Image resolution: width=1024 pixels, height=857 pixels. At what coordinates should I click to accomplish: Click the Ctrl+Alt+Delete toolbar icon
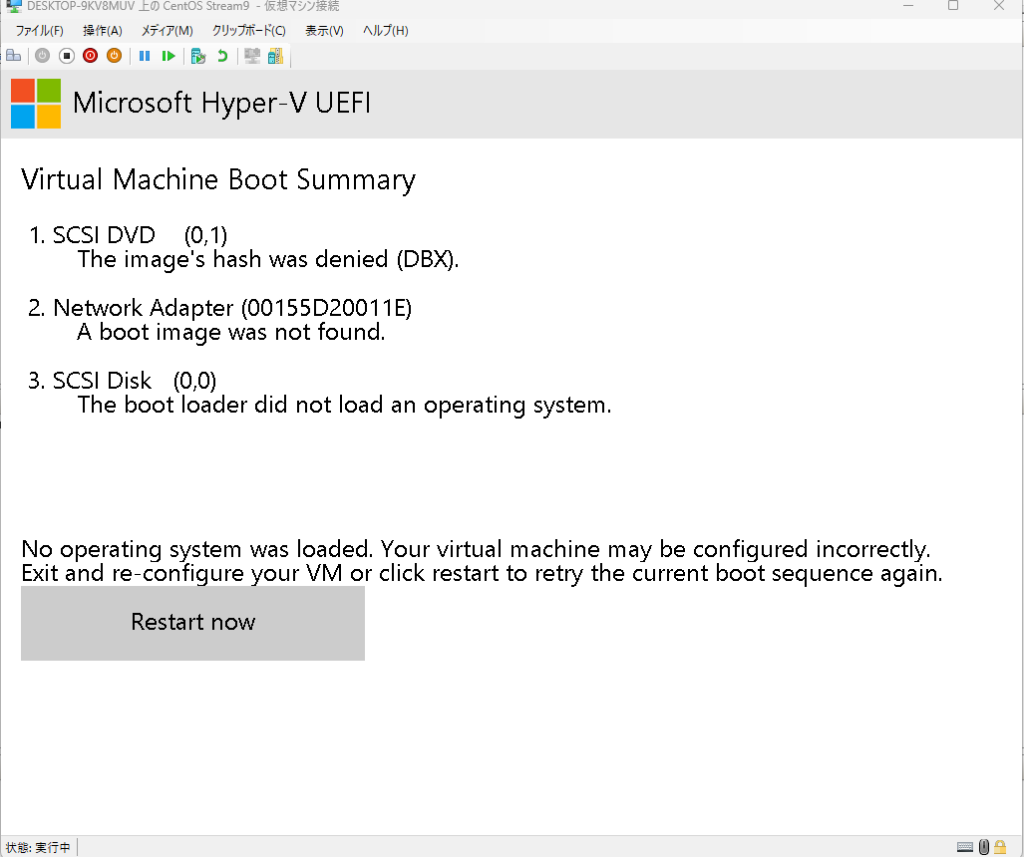13,56
